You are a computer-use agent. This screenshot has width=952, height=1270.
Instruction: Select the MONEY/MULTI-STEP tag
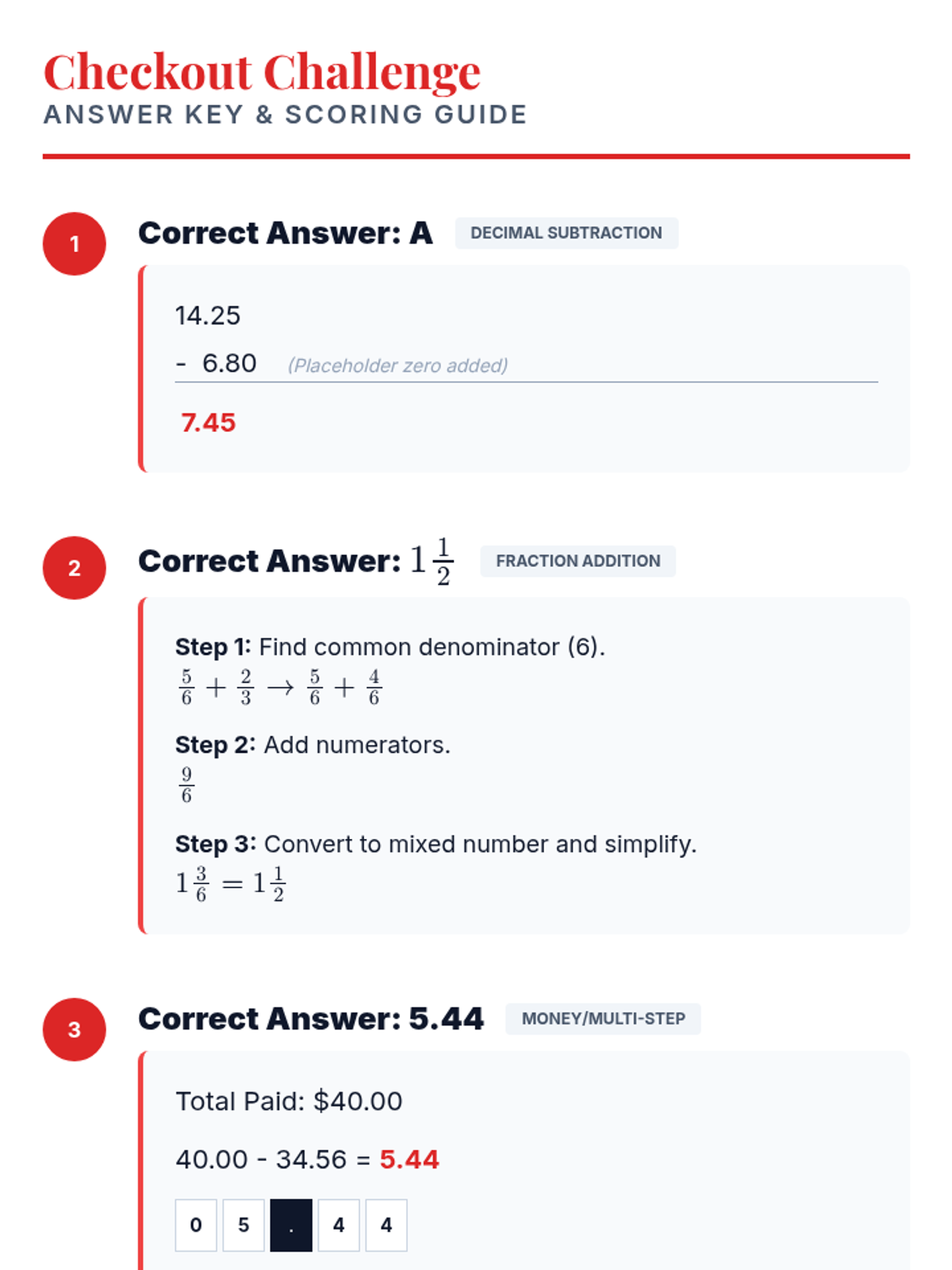point(604,1018)
